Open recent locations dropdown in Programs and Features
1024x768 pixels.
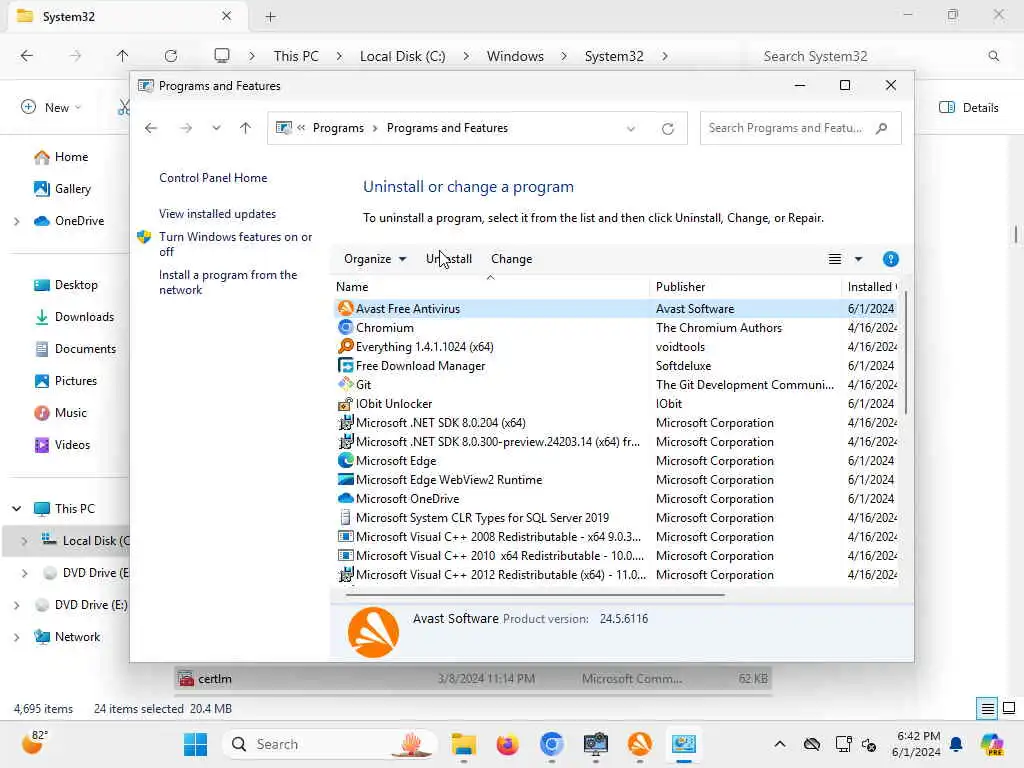point(216,128)
